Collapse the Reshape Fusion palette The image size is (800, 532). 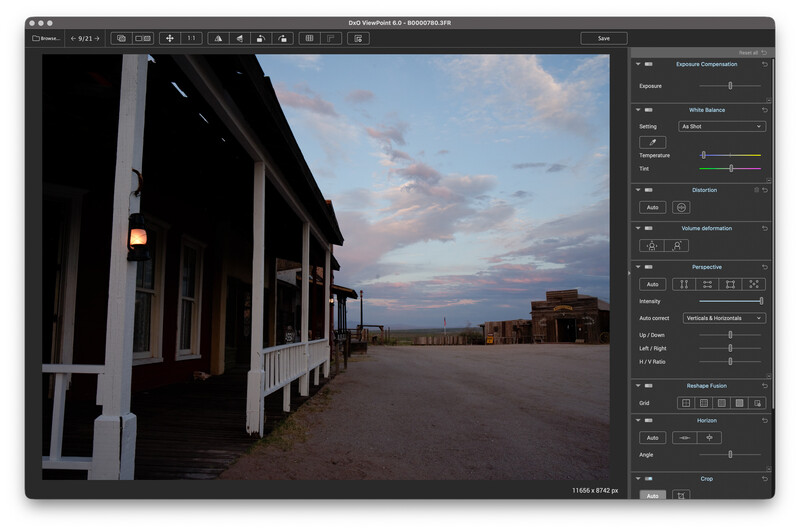coord(638,386)
